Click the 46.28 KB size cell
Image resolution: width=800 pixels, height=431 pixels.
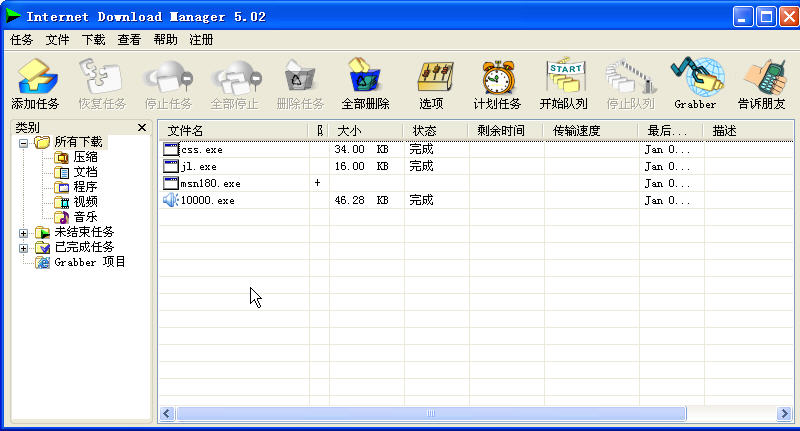[x=361, y=200]
